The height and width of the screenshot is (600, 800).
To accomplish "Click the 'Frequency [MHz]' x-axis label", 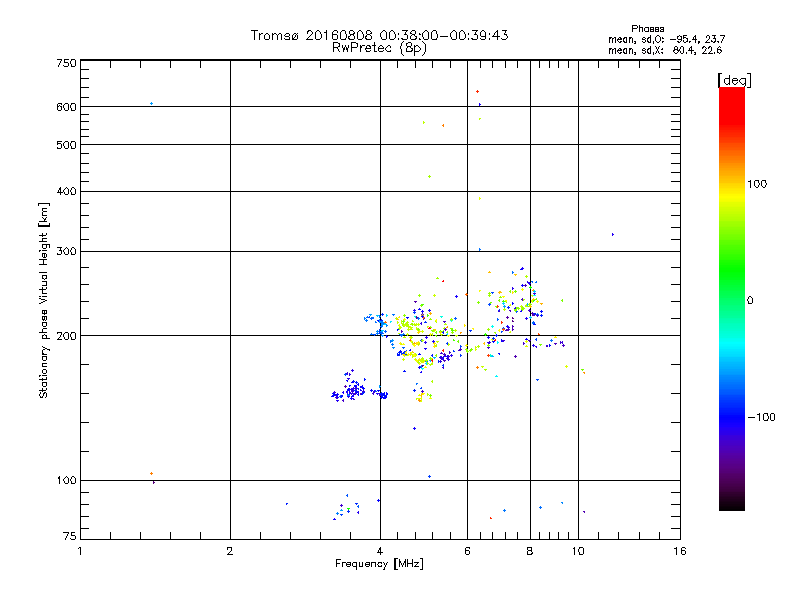I will click(379, 564).
